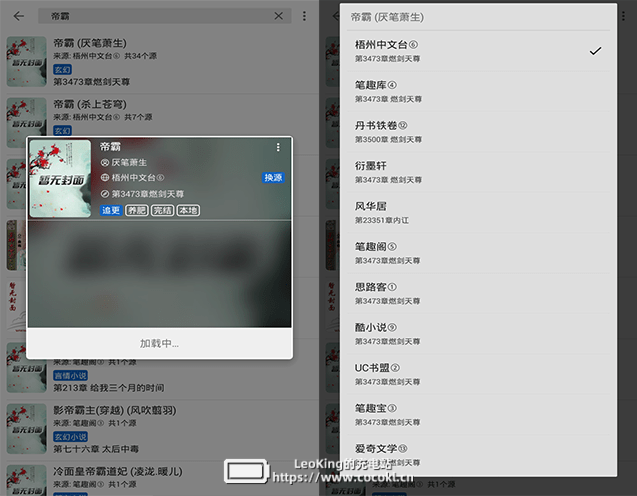
Task: Choose the 笔趣宝 source
Action: [x=478, y=415]
